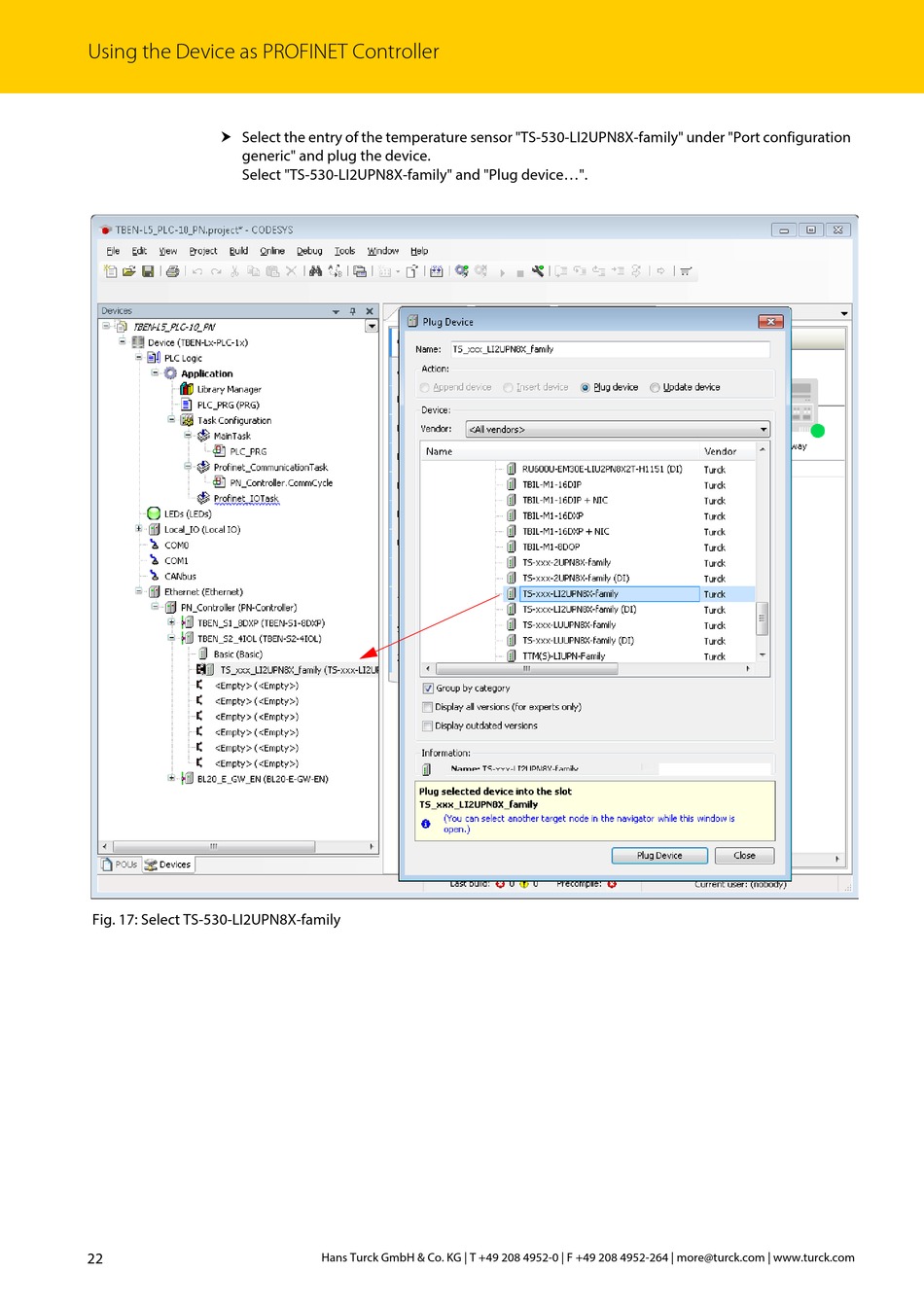
Task: Click the Print icon in the toolbar
Action: (x=172, y=271)
